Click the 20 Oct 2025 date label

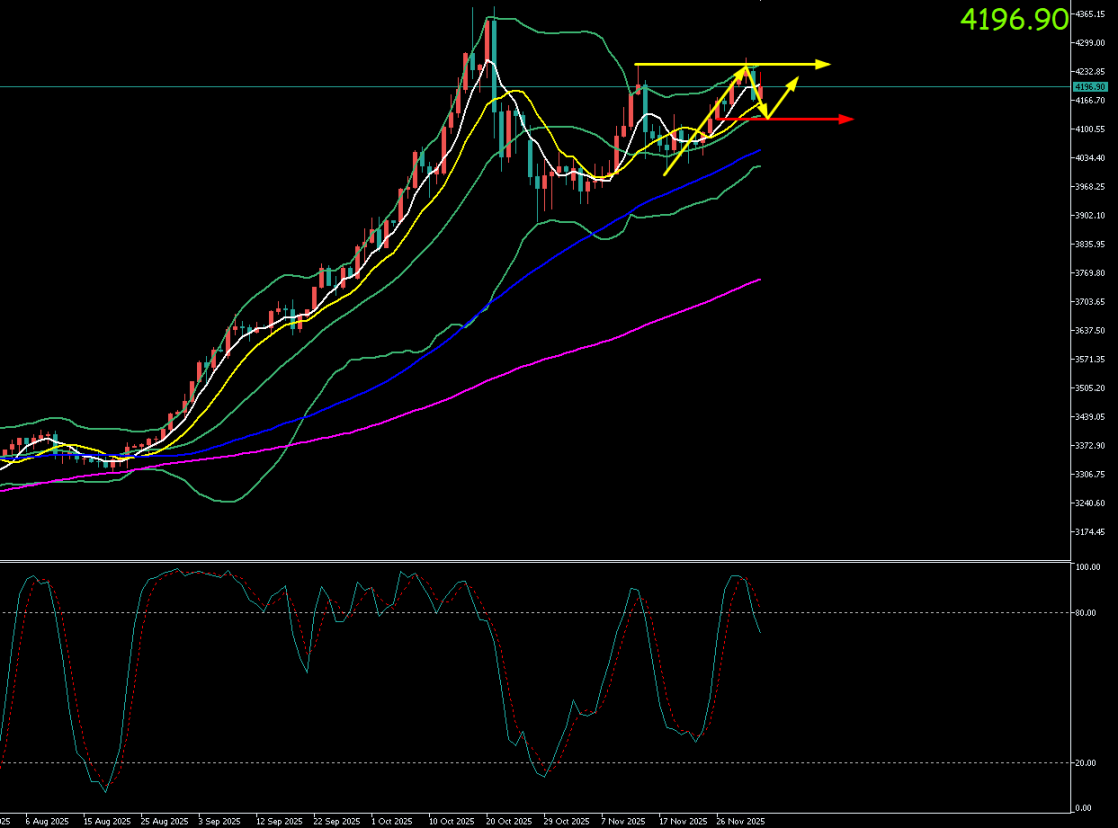[508, 820]
